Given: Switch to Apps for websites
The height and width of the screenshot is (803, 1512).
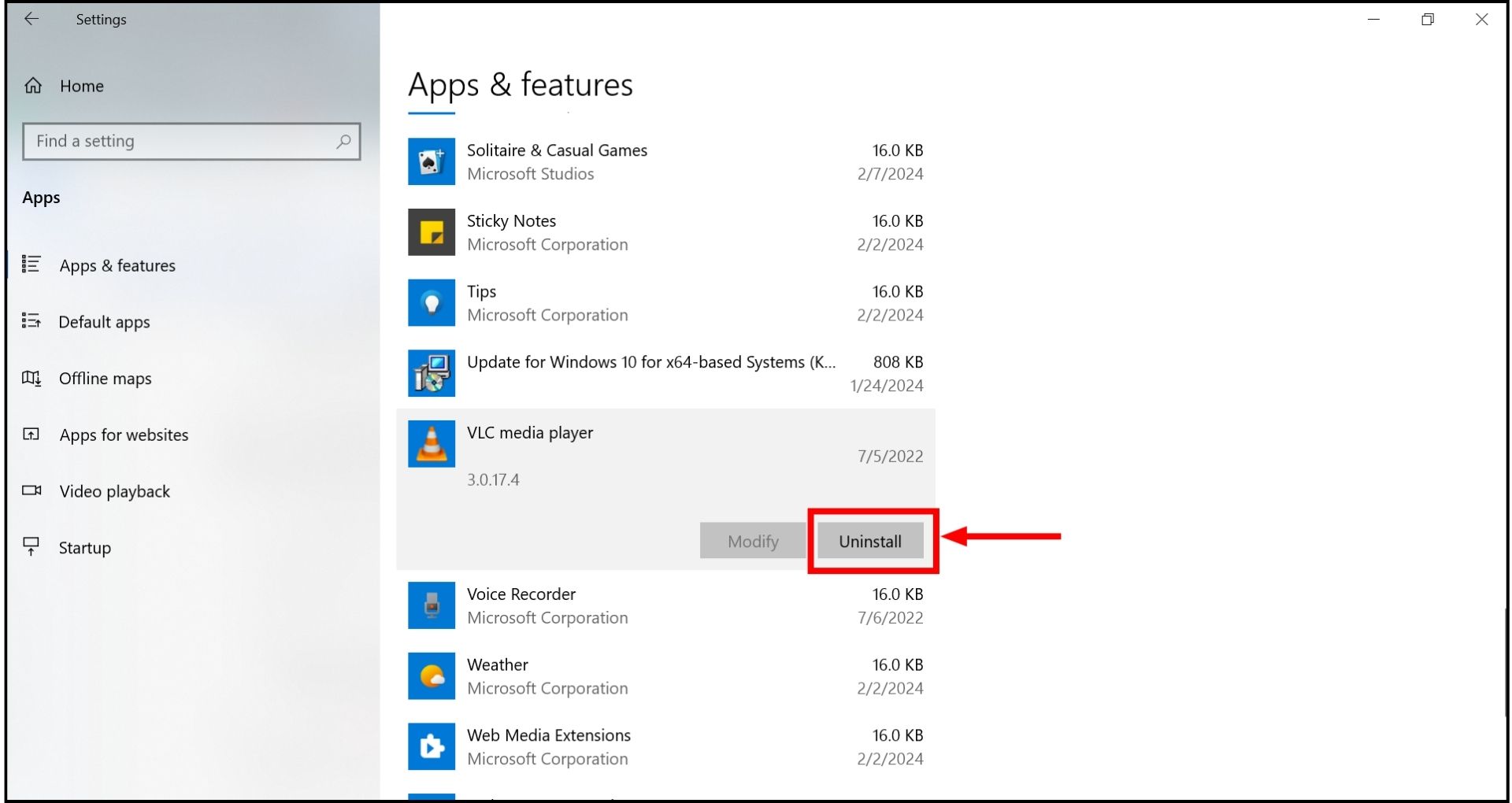Looking at the screenshot, I should (x=124, y=435).
